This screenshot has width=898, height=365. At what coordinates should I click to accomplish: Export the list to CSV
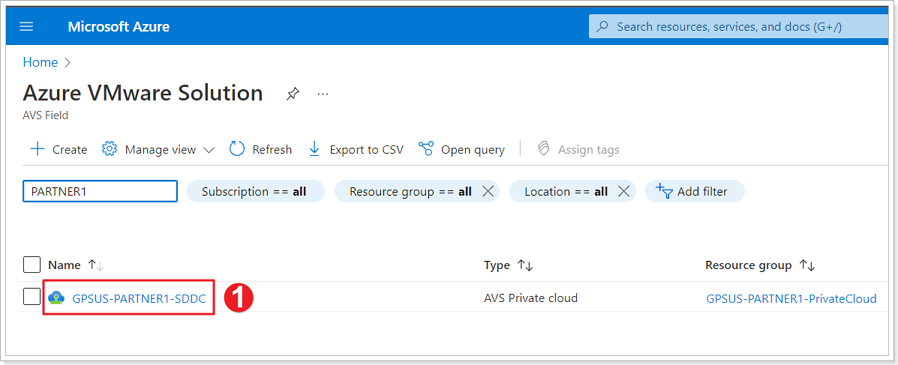[356, 150]
